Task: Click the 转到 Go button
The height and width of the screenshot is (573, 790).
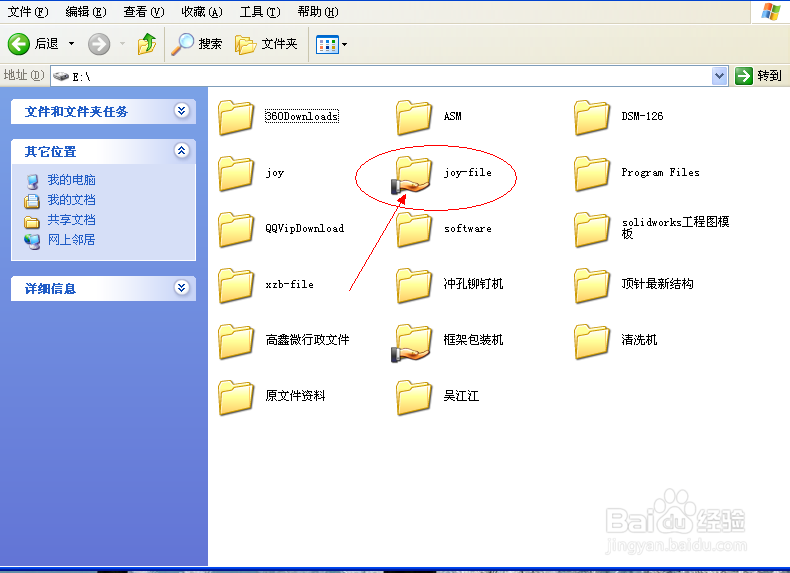Action: [x=758, y=76]
